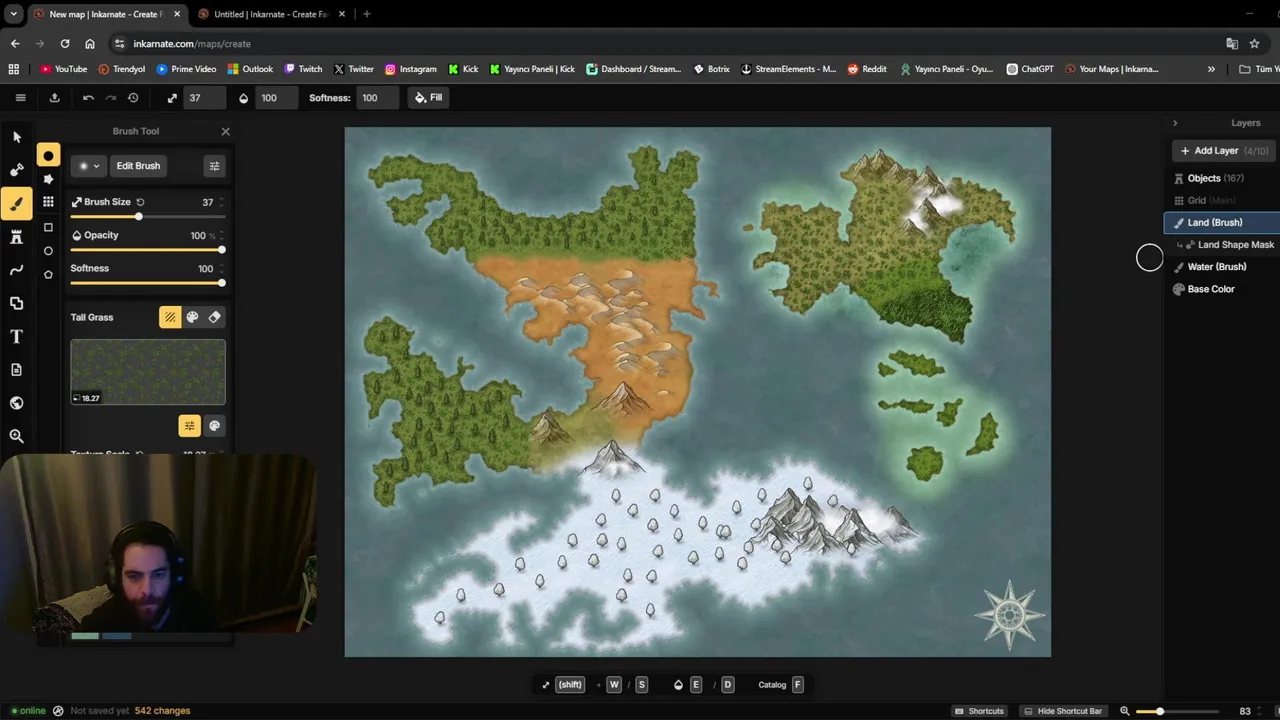The width and height of the screenshot is (1280, 720).
Task: Select the Pattern/Shape overlap tool
Action: (16, 303)
